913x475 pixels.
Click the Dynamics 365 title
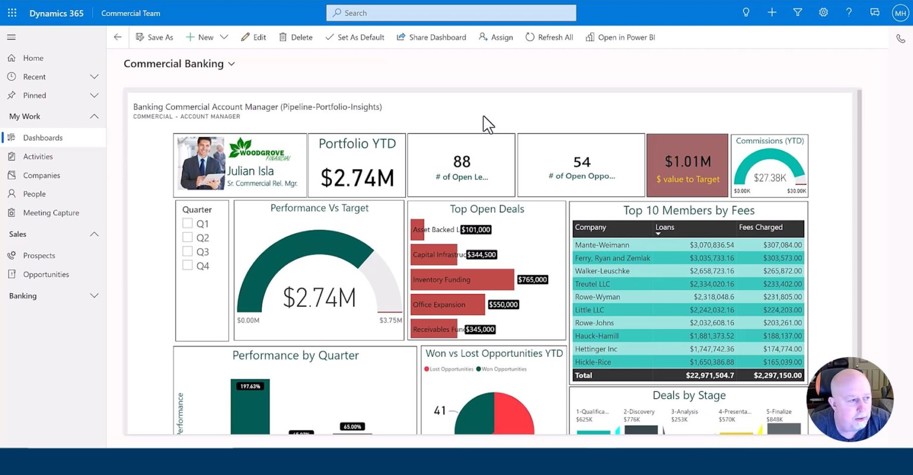pos(56,13)
